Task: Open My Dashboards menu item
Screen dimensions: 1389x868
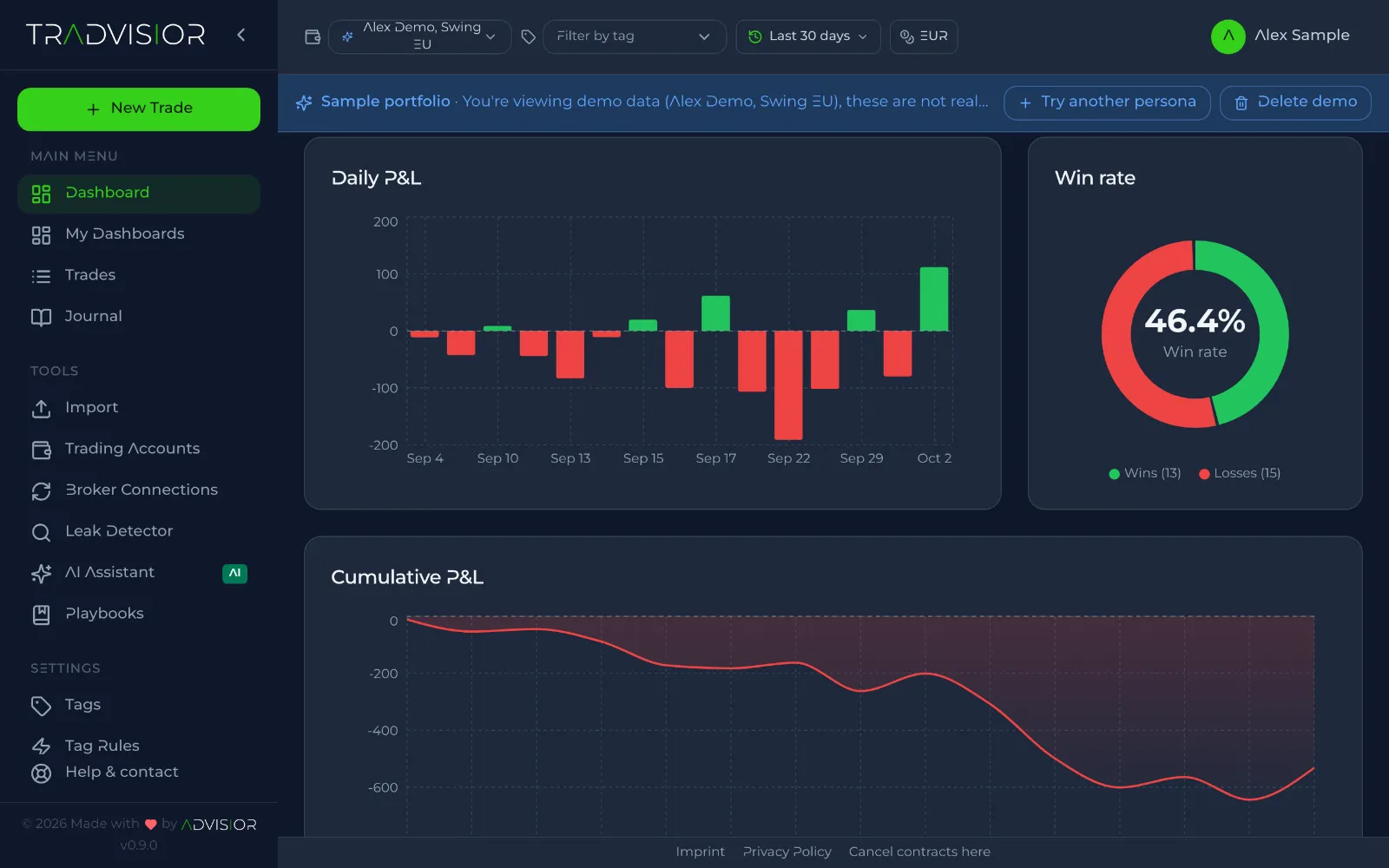Action: click(x=139, y=234)
